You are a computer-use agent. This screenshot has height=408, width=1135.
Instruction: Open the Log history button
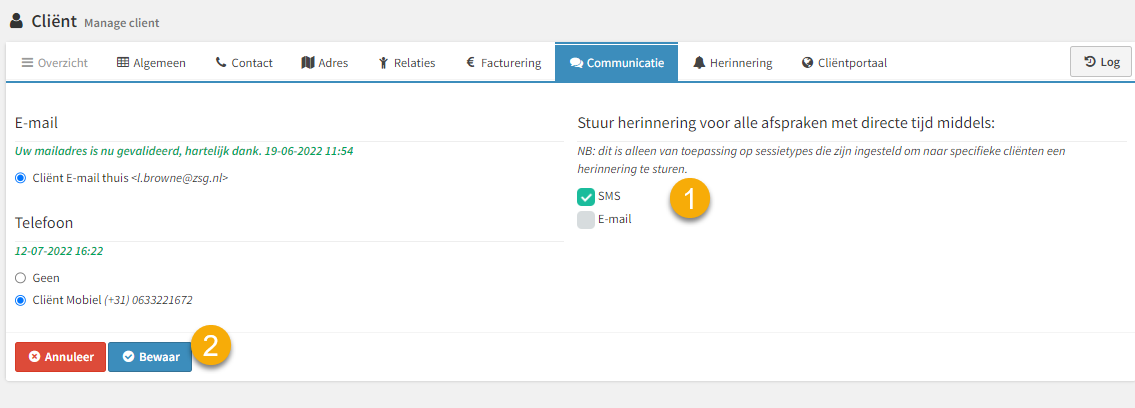tap(1100, 61)
